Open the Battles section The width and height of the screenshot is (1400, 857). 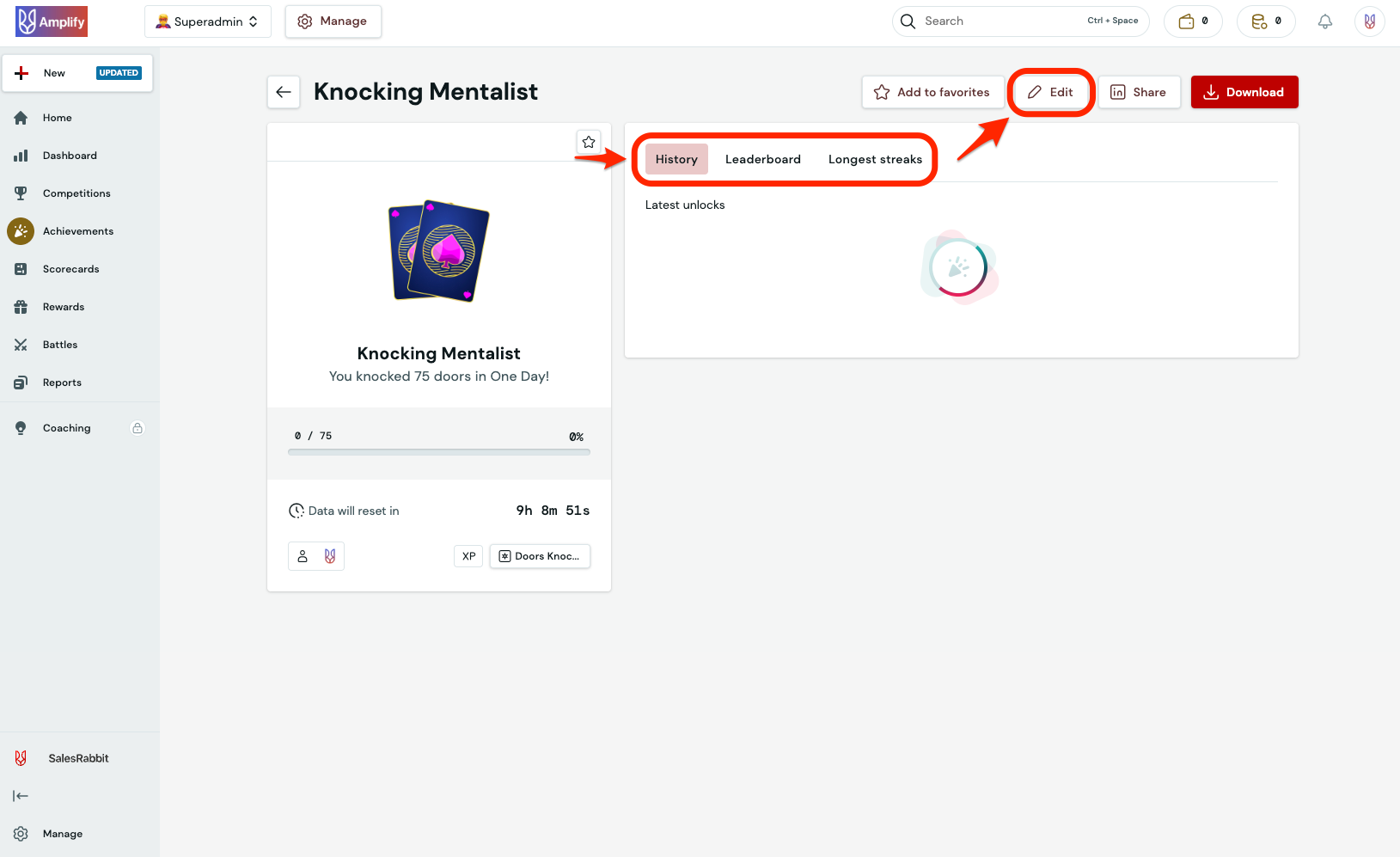coord(59,344)
